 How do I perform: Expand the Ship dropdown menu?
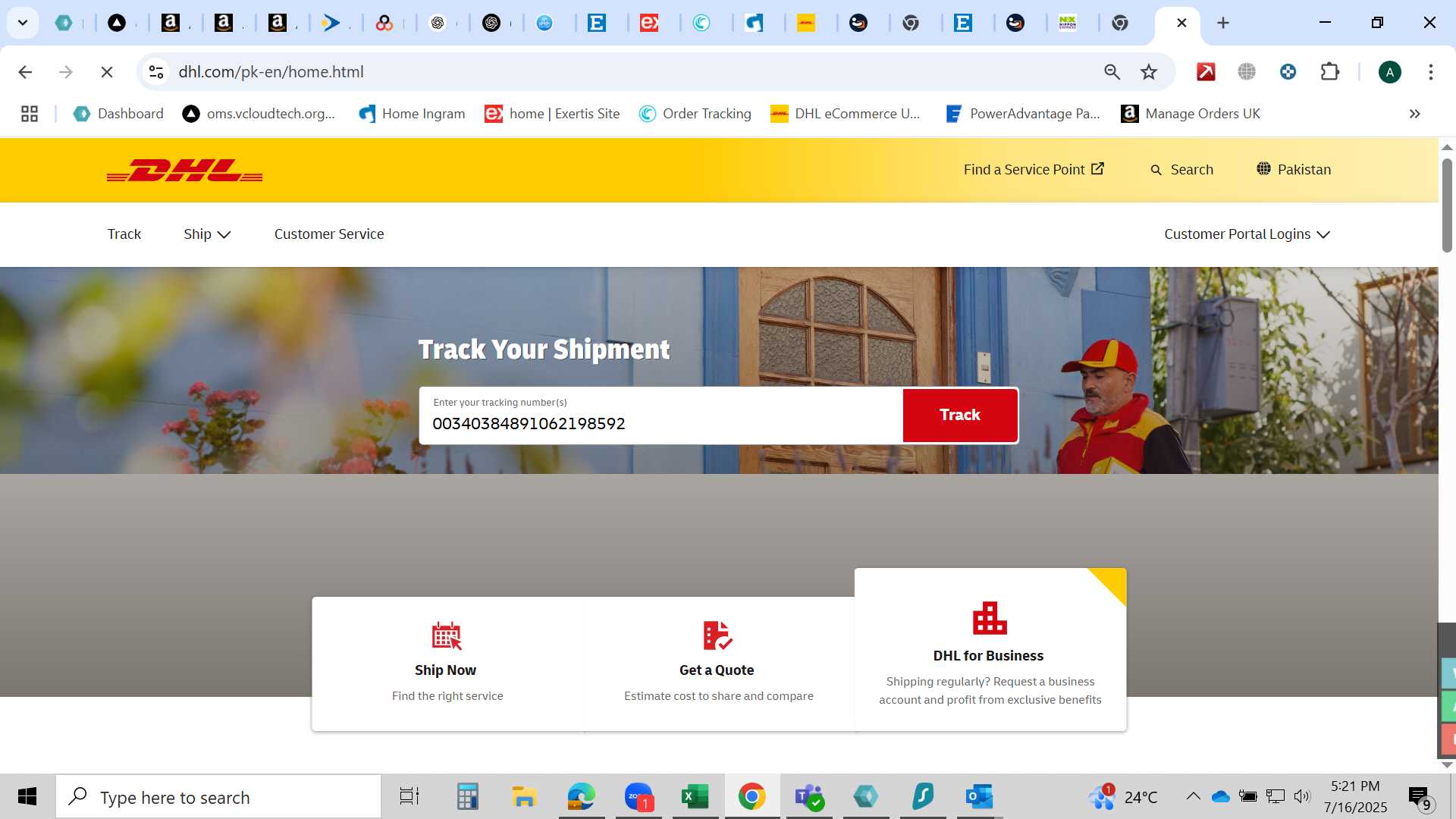(206, 234)
